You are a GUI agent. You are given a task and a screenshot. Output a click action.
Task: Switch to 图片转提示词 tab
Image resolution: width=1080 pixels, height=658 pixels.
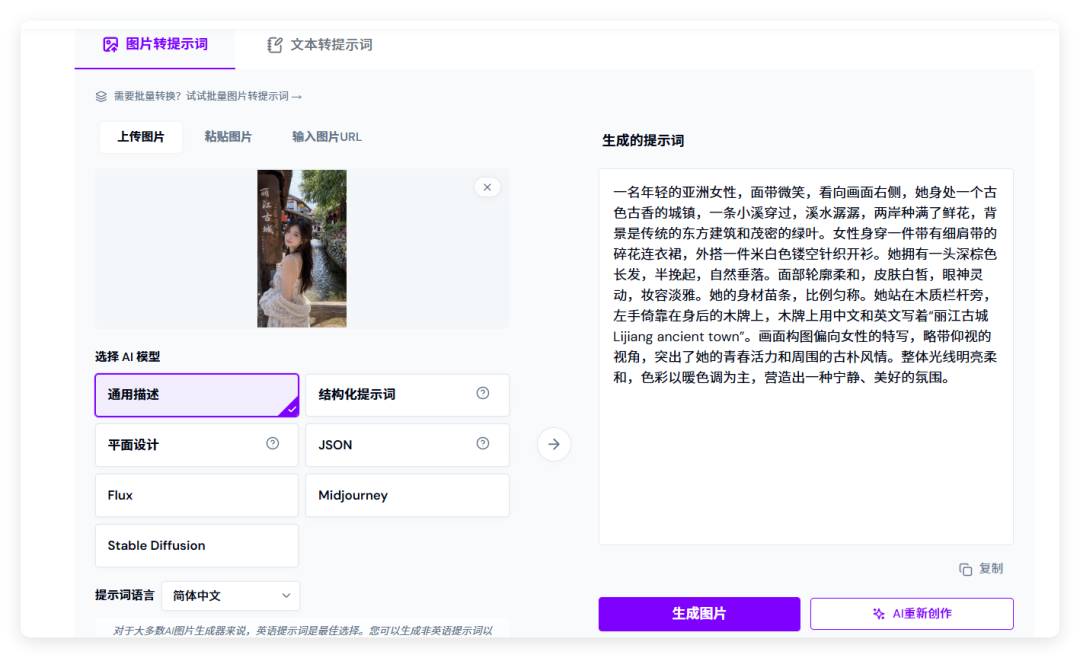(155, 45)
